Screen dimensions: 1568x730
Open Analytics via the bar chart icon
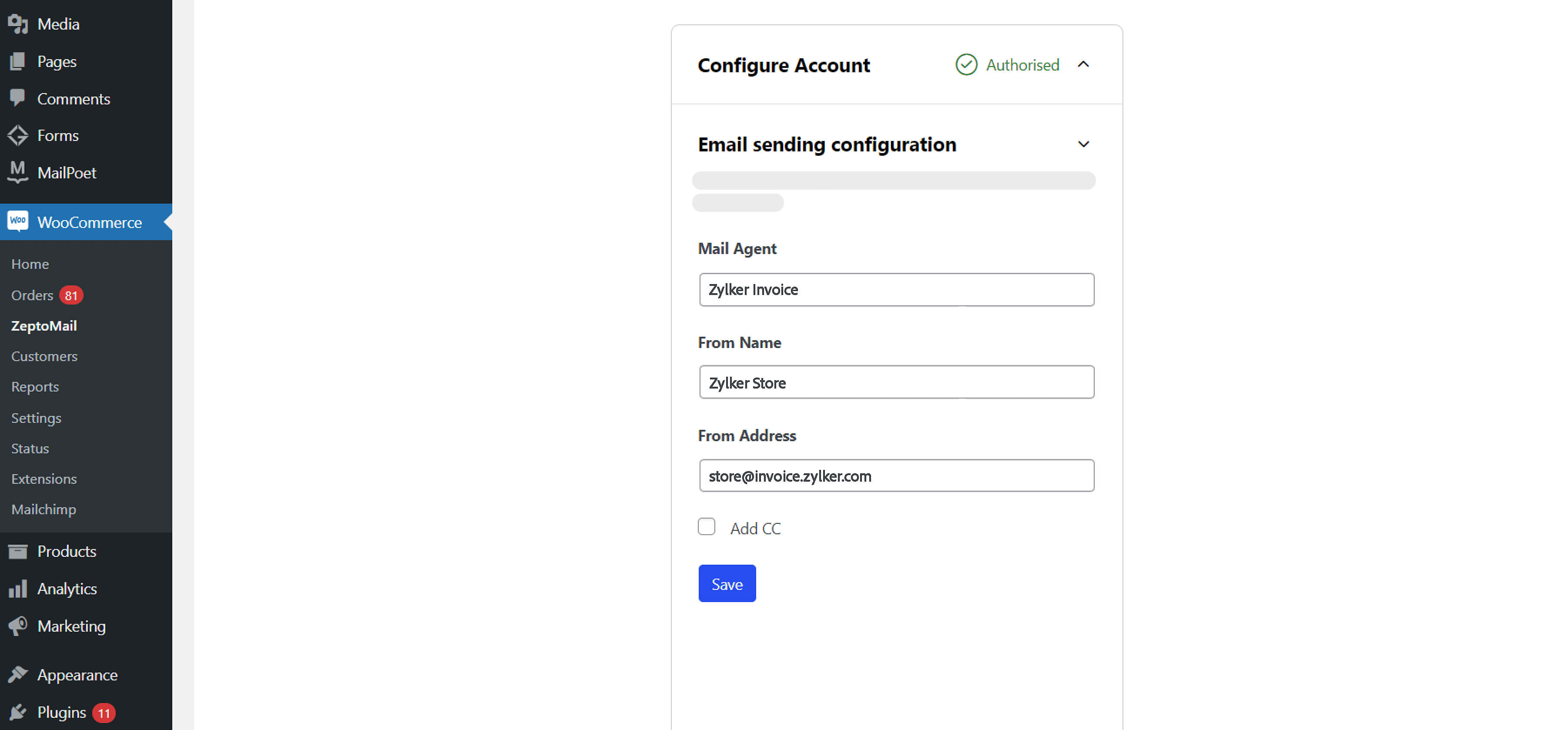18,589
